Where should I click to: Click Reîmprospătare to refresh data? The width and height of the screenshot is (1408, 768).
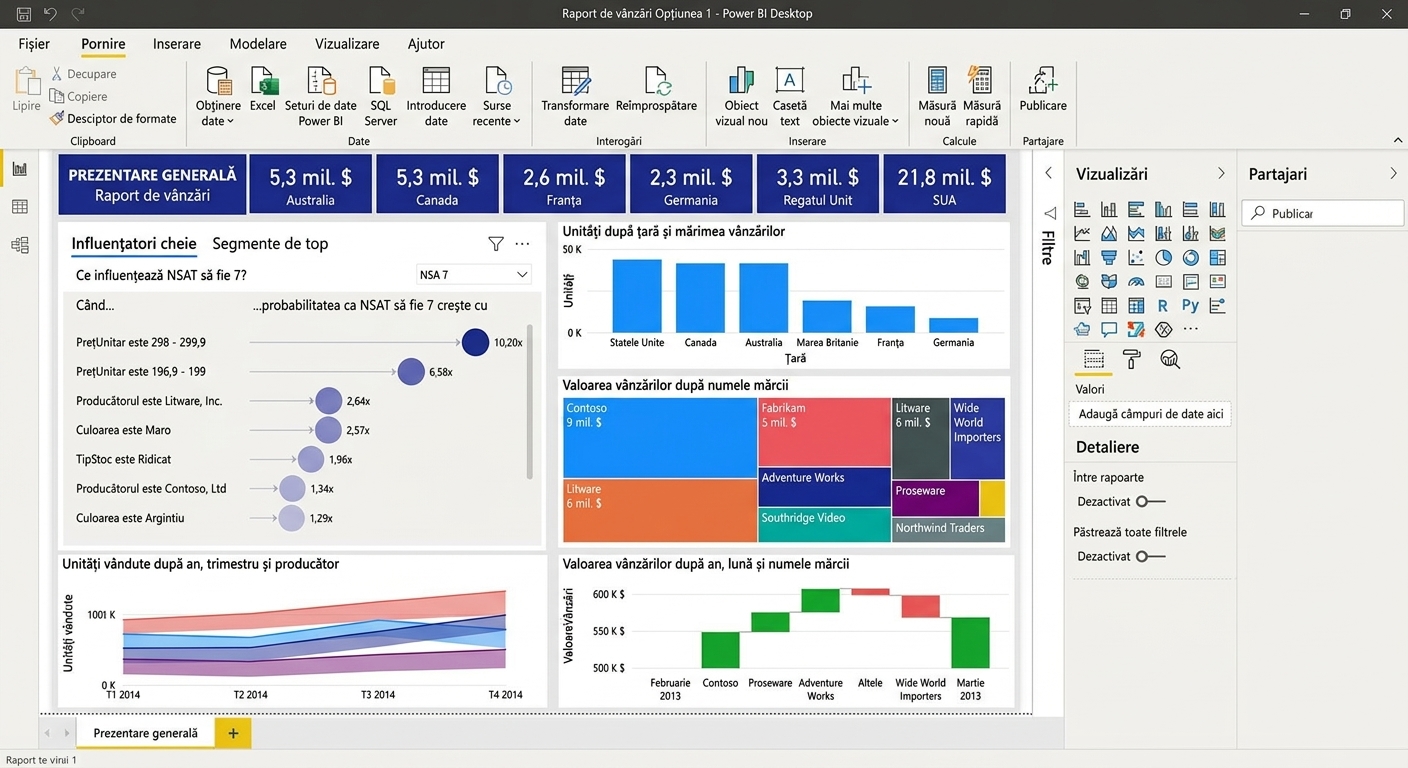656,91
